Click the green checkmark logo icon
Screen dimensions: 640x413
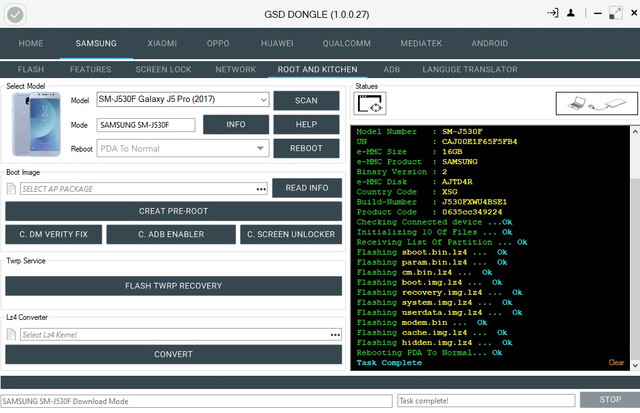click(16, 15)
